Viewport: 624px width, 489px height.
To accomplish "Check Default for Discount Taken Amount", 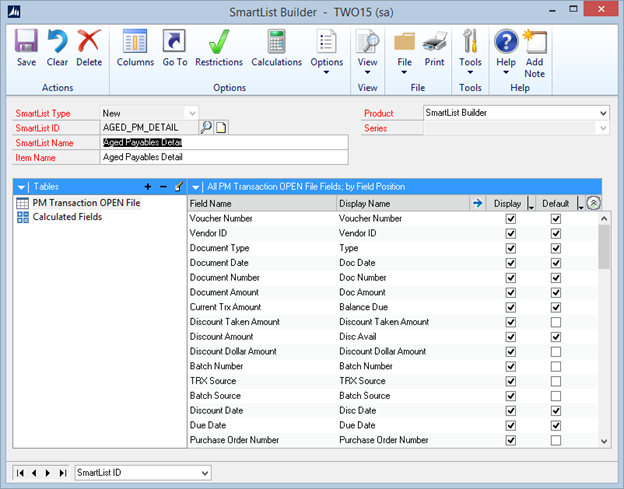I will [x=556, y=322].
